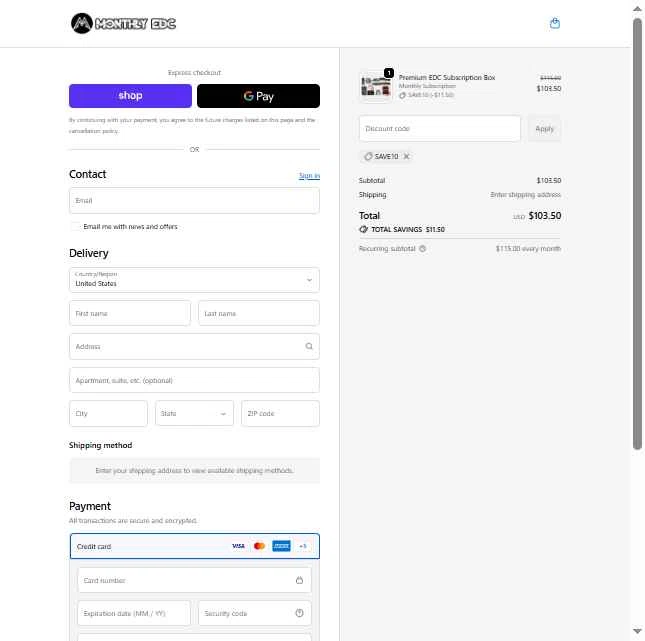Pay with the purple Shop button
Viewport: 645px width, 641px height.
click(x=130, y=96)
